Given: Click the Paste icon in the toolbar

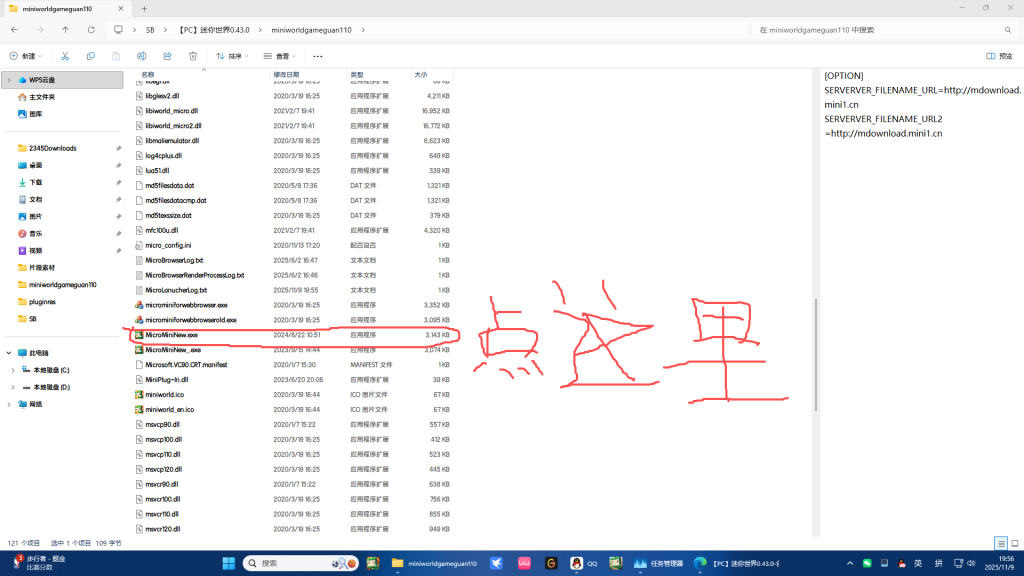Looking at the screenshot, I should pyautogui.click(x=116, y=56).
